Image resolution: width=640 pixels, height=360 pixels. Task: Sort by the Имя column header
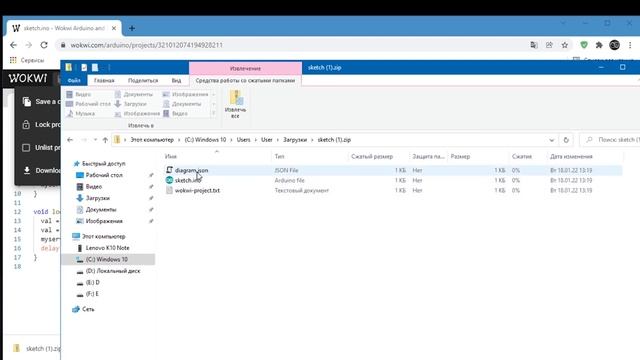click(x=171, y=156)
